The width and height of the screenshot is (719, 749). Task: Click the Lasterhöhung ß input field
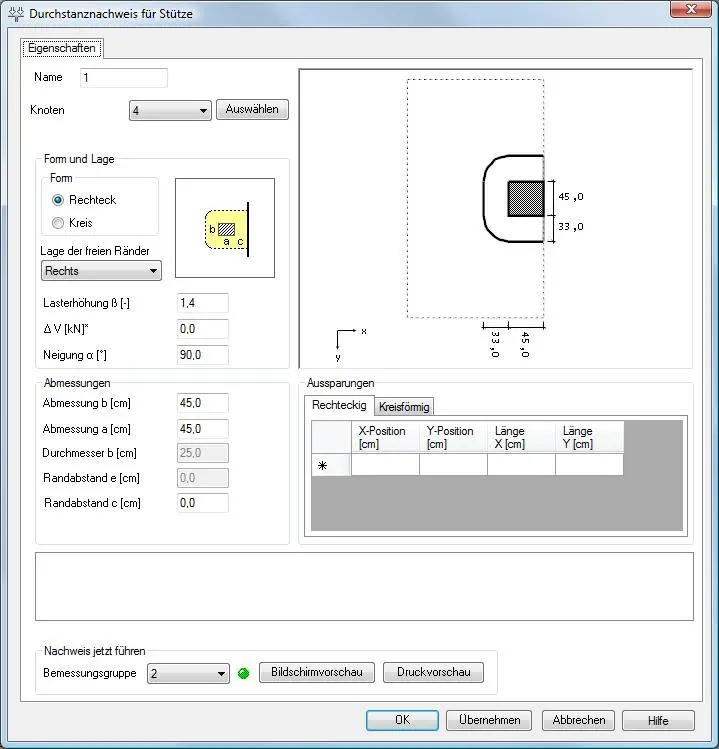pos(203,303)
